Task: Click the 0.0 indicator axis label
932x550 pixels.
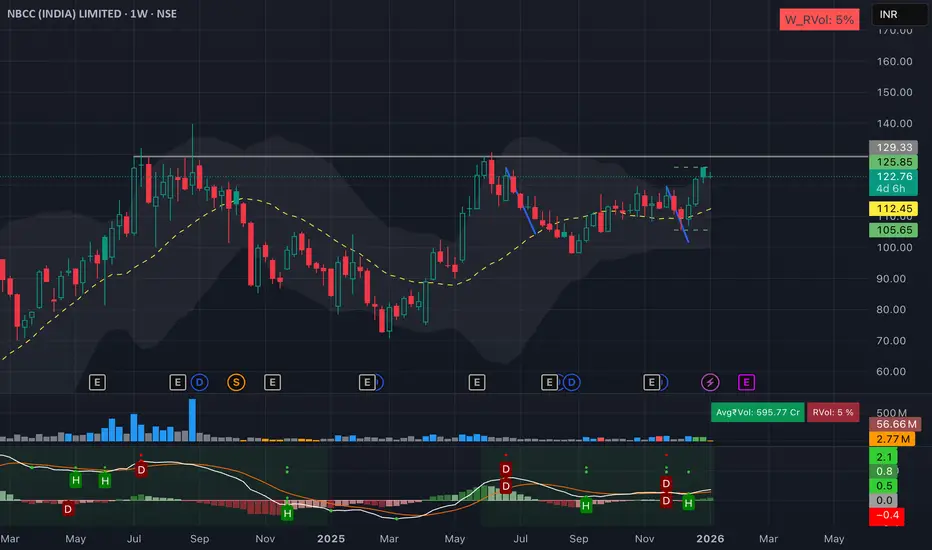Action: point(883,500)
